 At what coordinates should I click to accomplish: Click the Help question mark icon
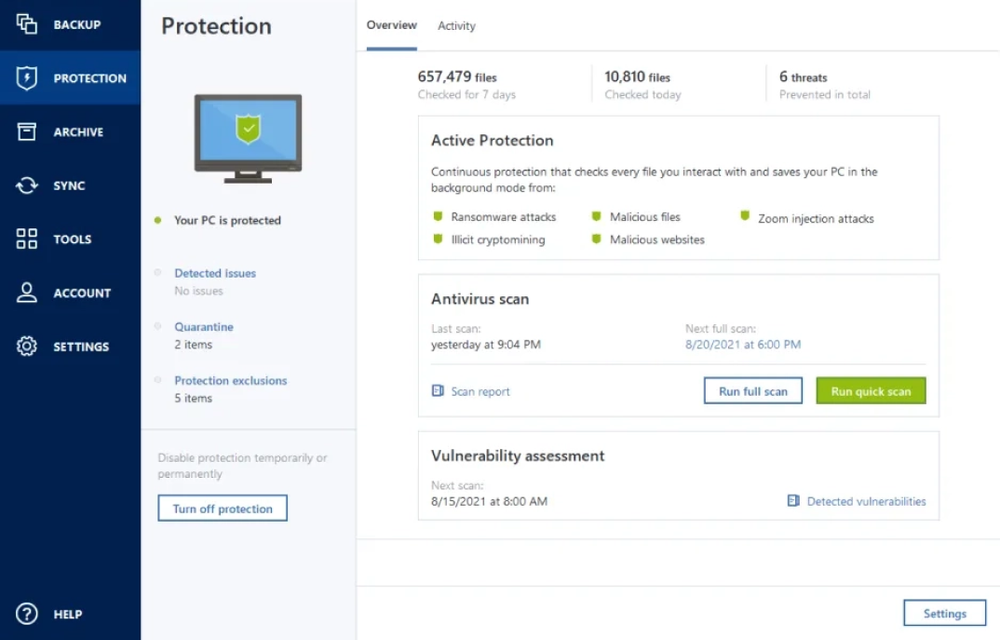click(24, 614)
